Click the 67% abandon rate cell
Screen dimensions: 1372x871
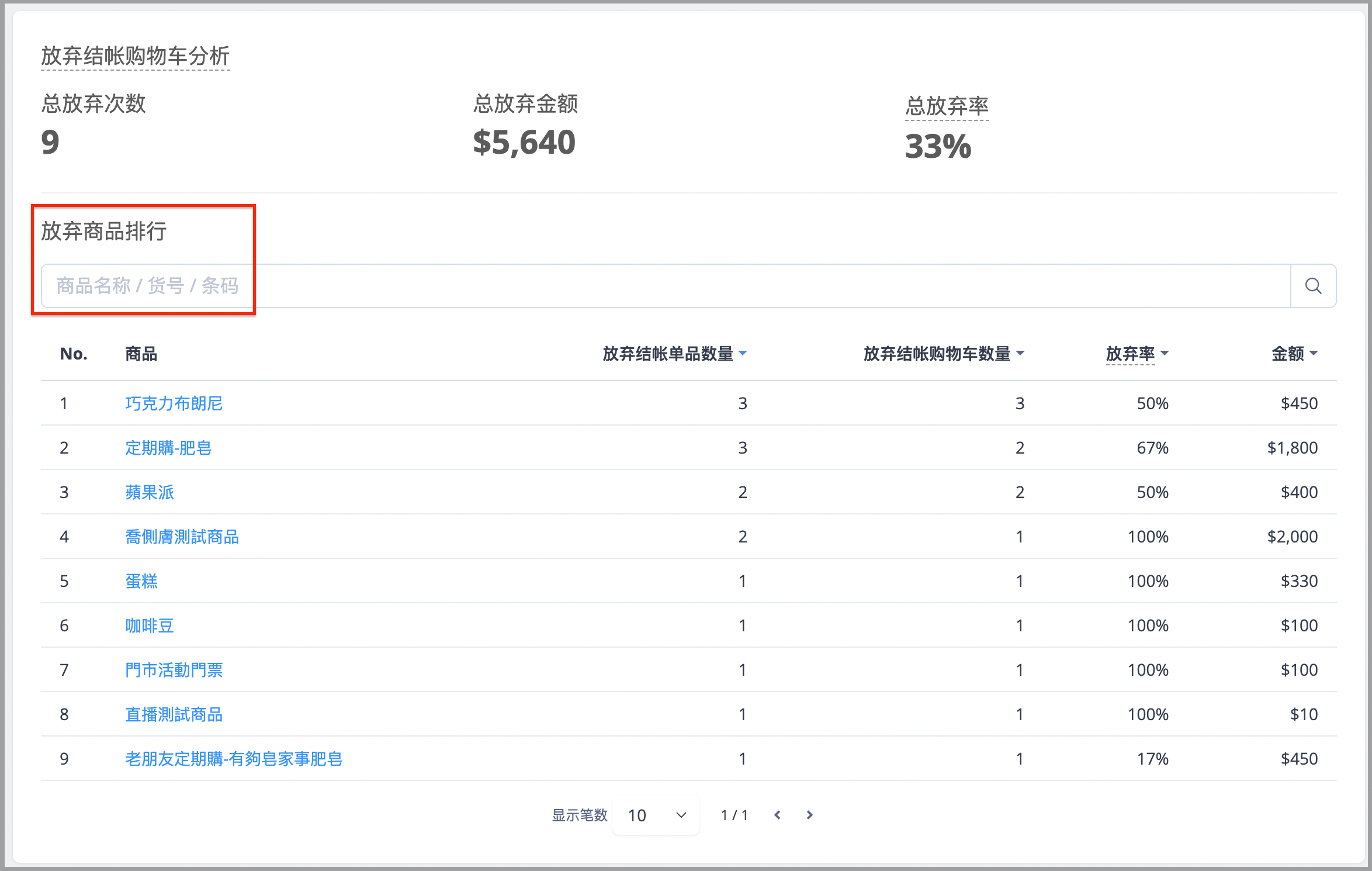coord(1152,448)
